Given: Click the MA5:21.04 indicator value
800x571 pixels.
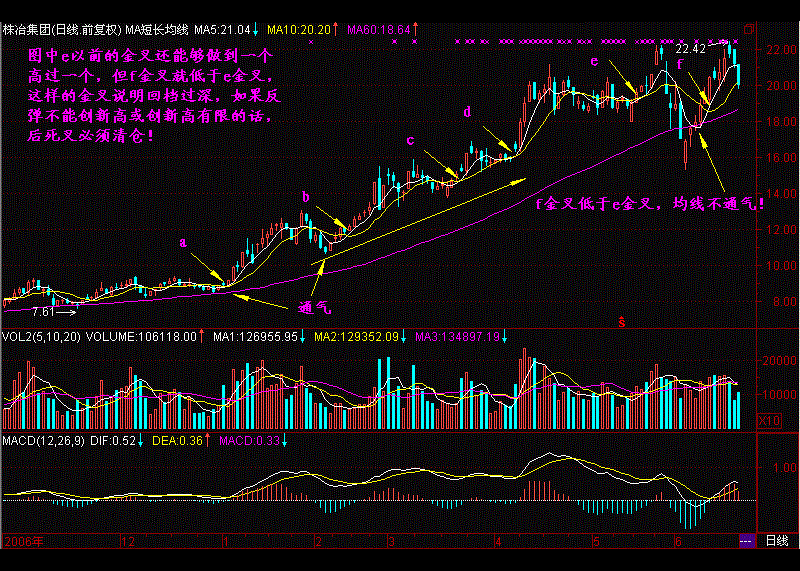Looking at the screenshot, I should pos(222,30).
